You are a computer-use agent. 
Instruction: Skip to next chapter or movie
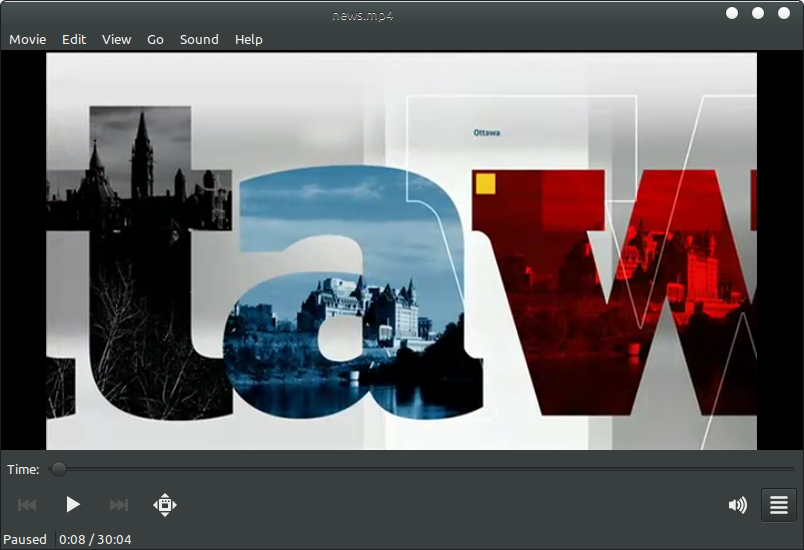pos(119,505)
